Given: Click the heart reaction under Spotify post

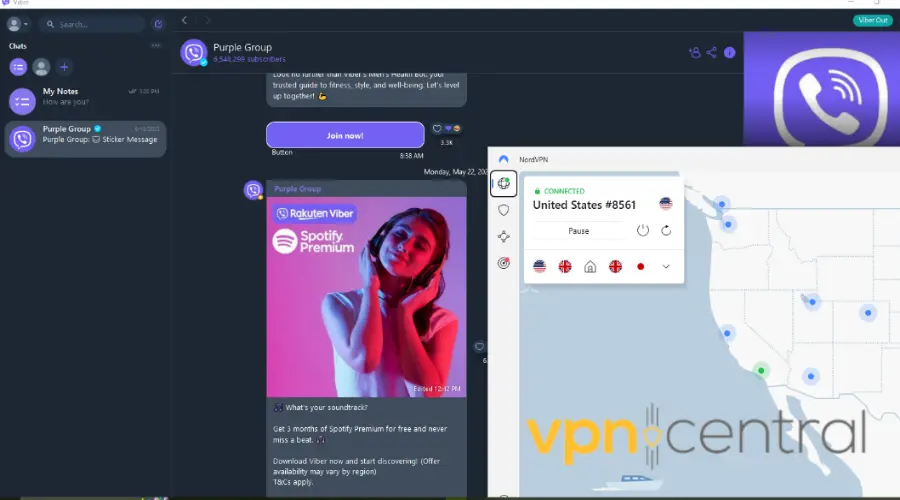Looking at the screenshot, I should coord(479,347).
